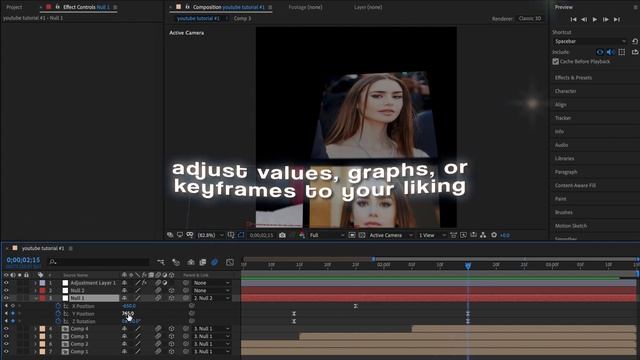
Task: Open the parent dropdown for Comp 3
Action: tap(212, 336)
